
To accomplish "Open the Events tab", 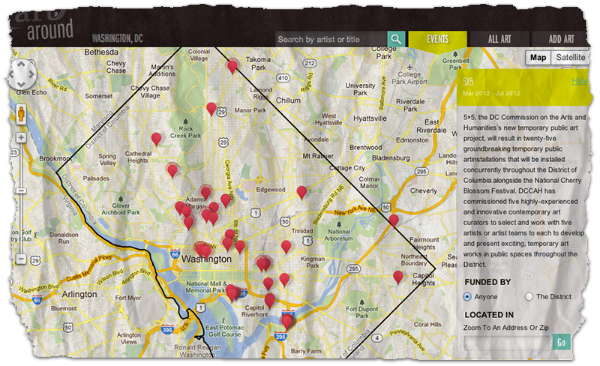I will [437, 39].
